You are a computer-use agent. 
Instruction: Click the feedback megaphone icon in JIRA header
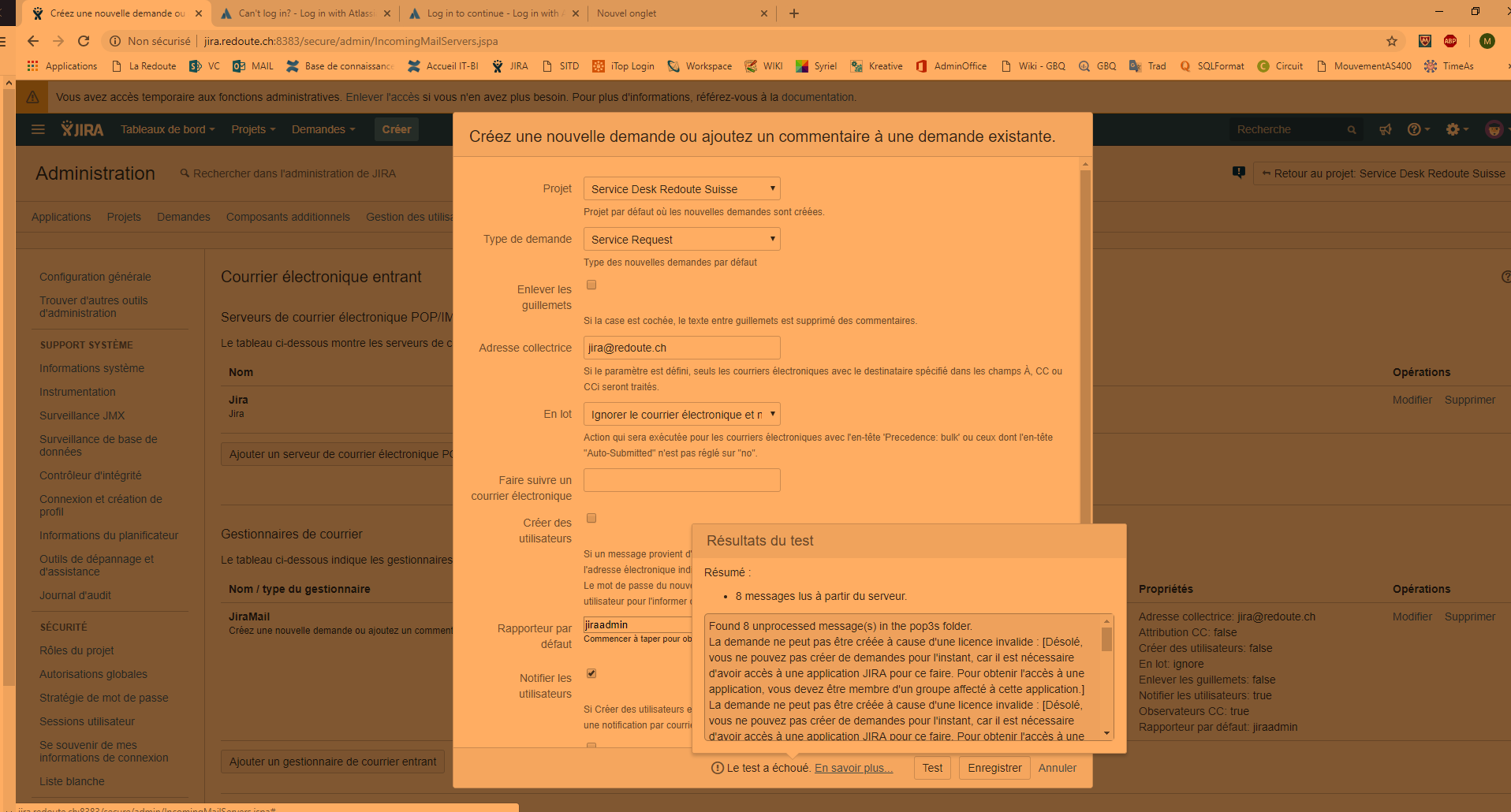(1386, 129)
